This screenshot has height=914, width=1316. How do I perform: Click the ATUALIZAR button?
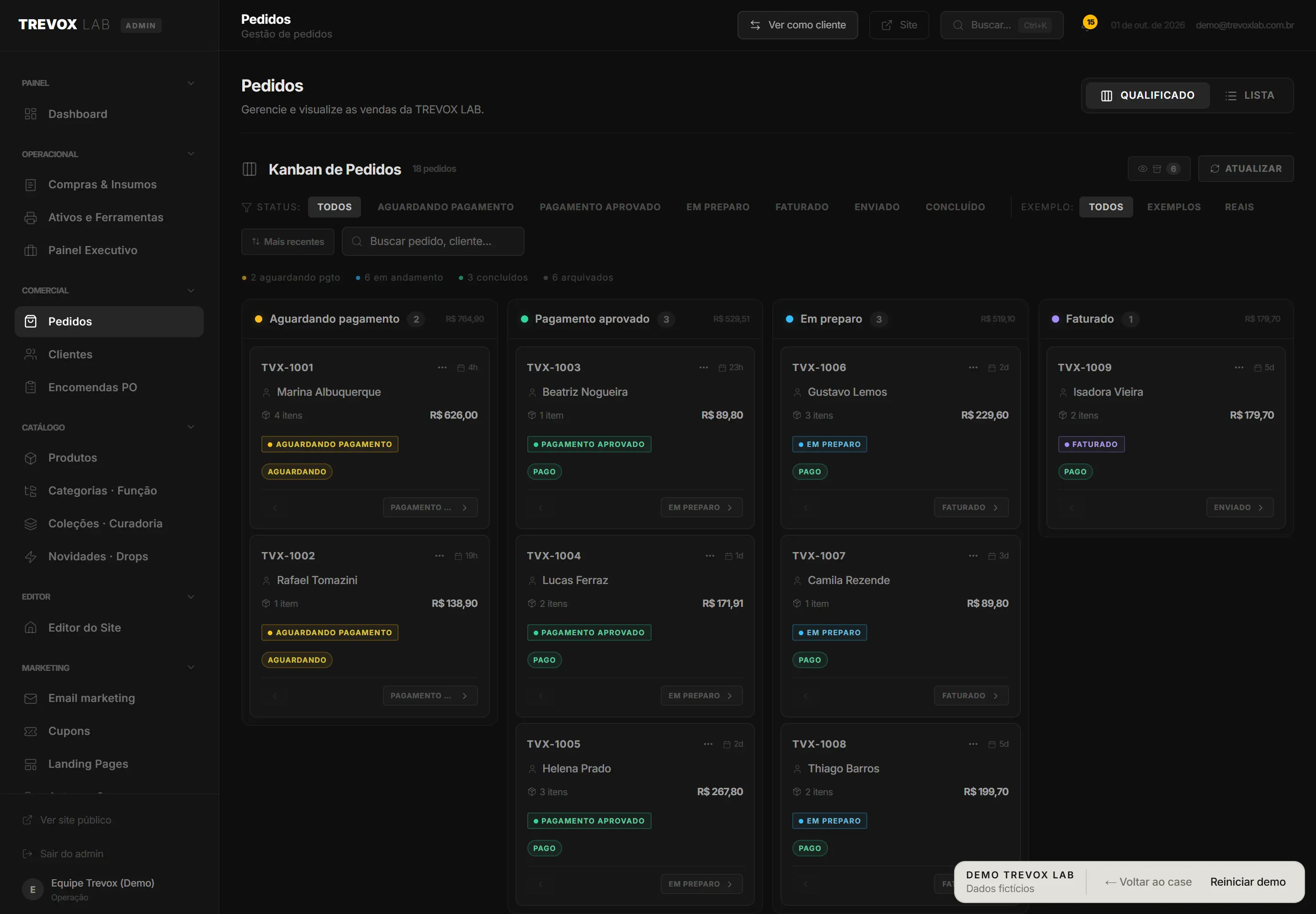pyautogui.click(x=1245, y=169)
